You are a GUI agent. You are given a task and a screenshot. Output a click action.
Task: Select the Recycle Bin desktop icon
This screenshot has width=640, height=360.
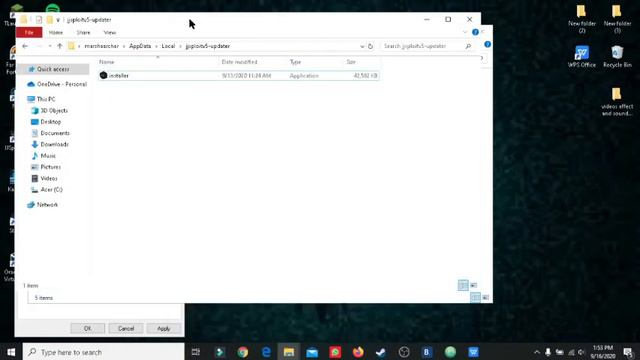(x=617, y=56)
